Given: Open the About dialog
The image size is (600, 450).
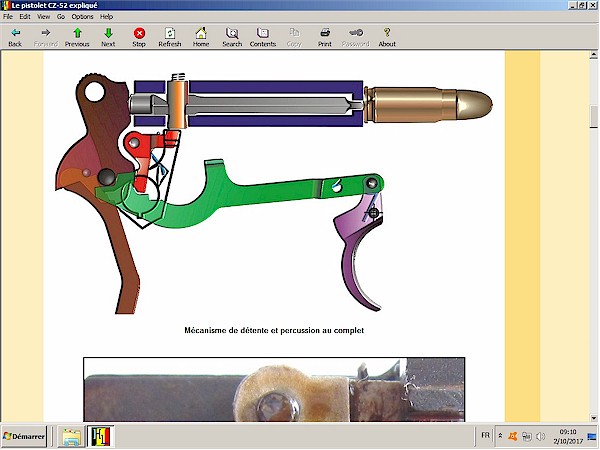Looking at the screenshot, I should pos(387,37).
